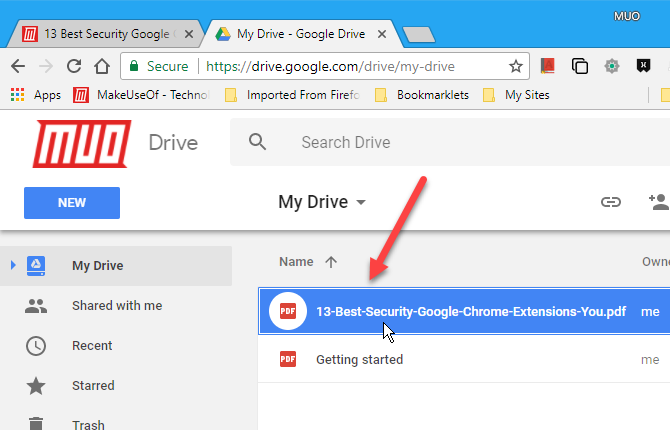Click the Chrome profile name MUO
The width and height of the screenshot is (670, 430).
(x=626, y=16)
